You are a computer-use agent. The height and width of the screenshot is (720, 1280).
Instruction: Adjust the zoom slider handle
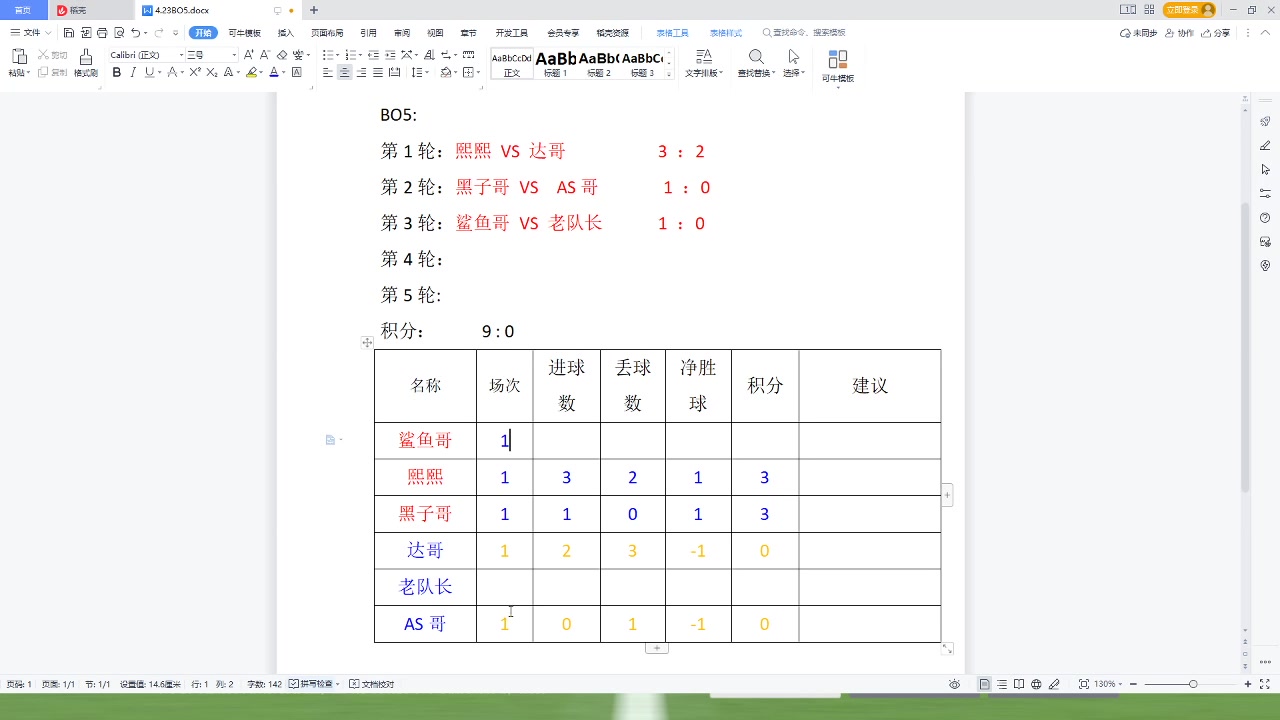[x=1193, y=684]
